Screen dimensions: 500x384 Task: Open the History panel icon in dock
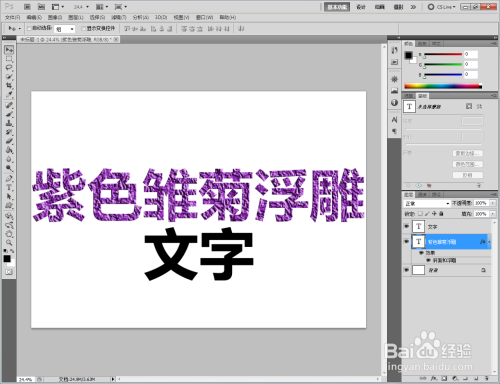pos(394,50)
